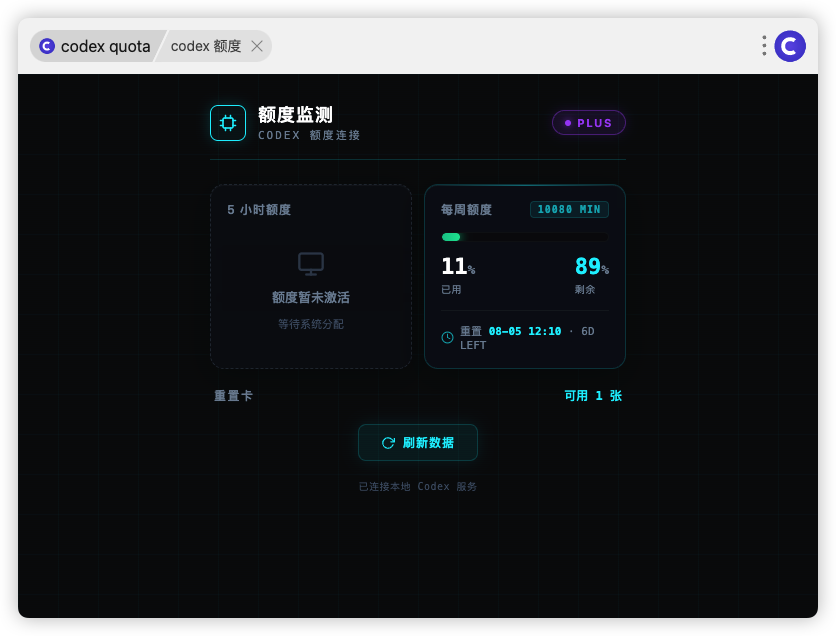Click the 刷新数据 button
836x636 pixels.
click(417, 442)
